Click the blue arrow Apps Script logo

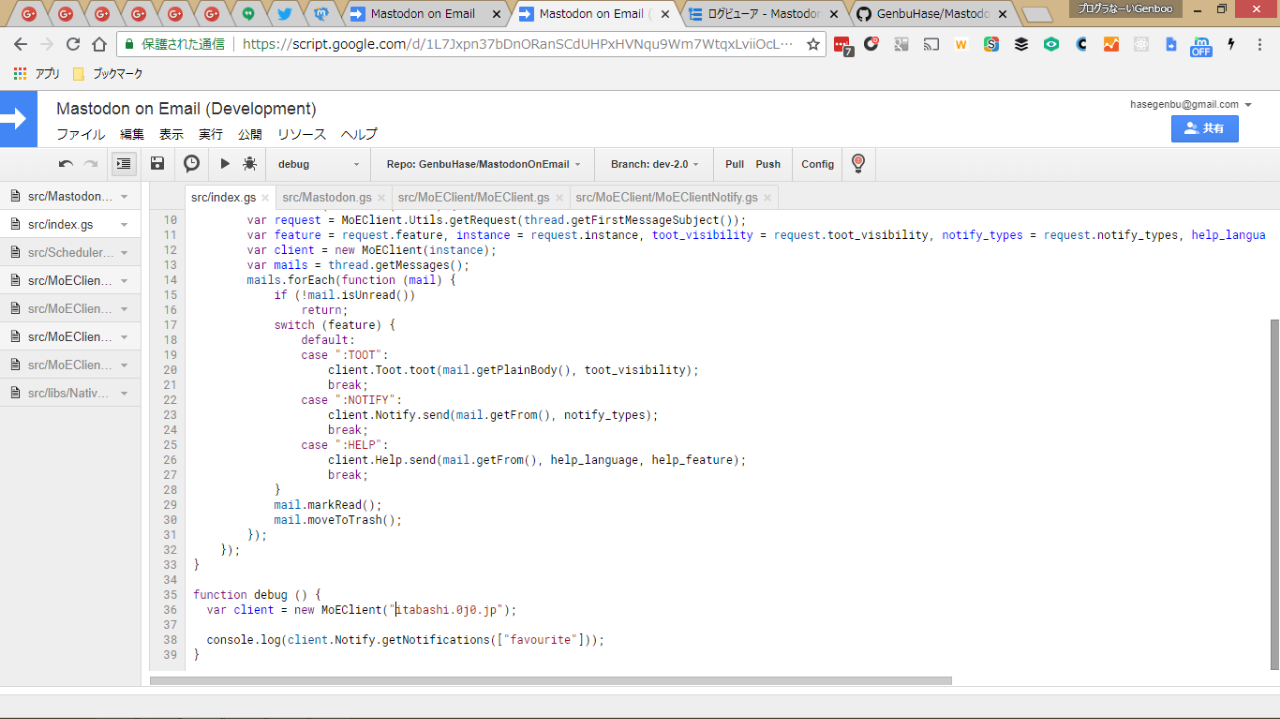click(18, 119)
